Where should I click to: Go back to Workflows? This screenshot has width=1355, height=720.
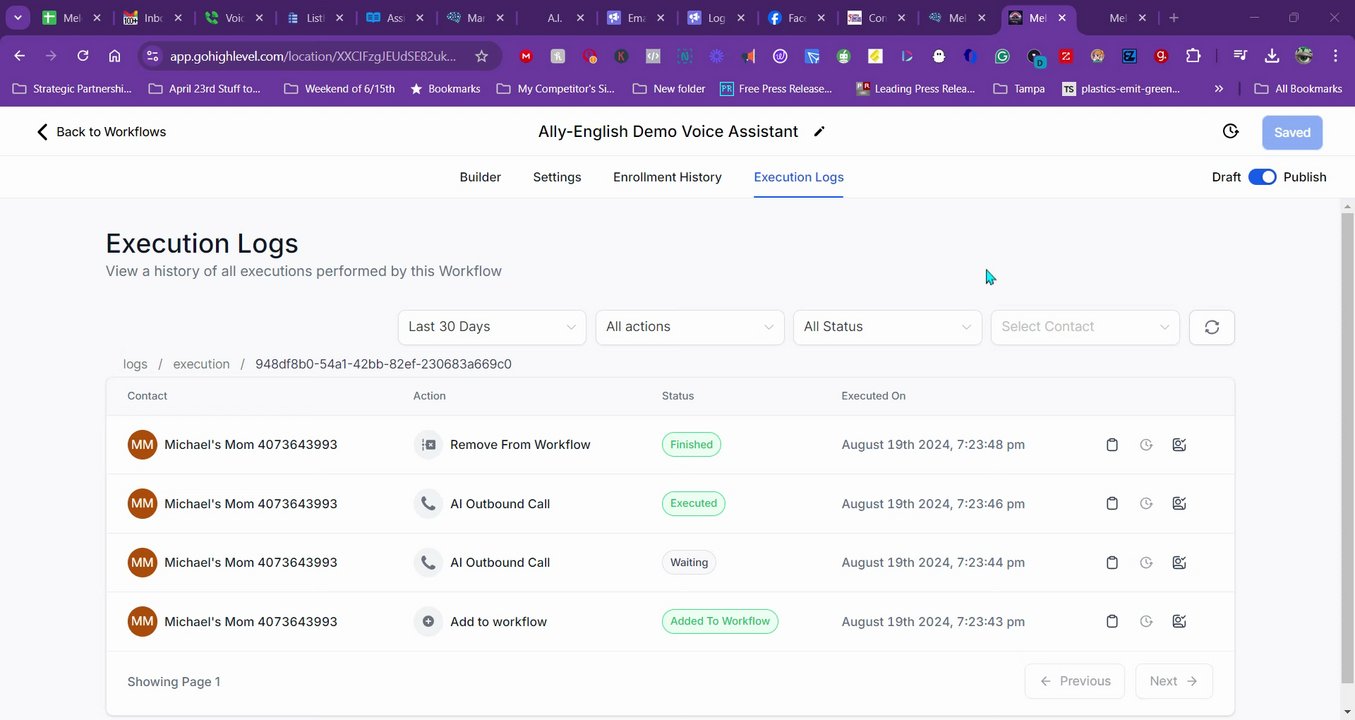click(101, 132)
